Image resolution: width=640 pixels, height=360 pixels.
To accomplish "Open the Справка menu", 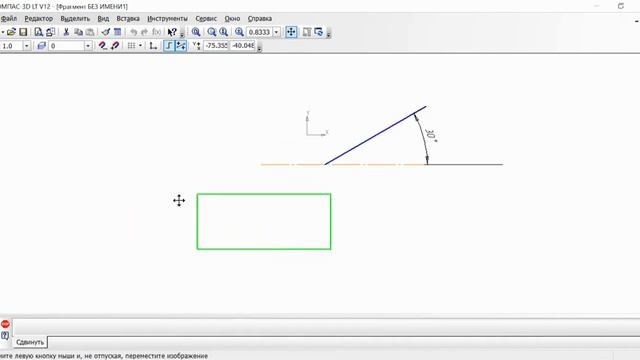I will [x=260, y=18].
